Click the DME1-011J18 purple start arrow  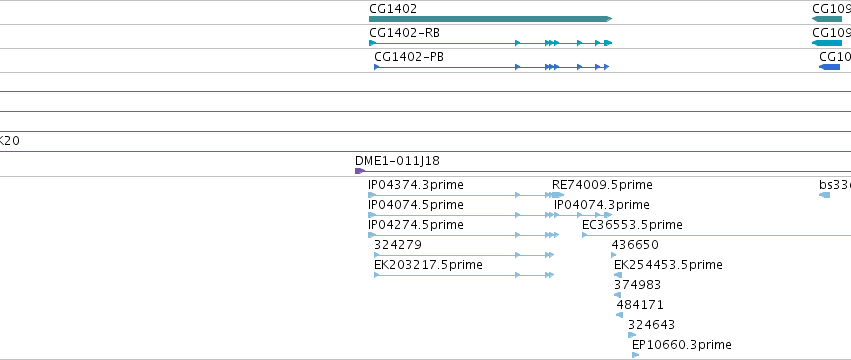point(360,171)
